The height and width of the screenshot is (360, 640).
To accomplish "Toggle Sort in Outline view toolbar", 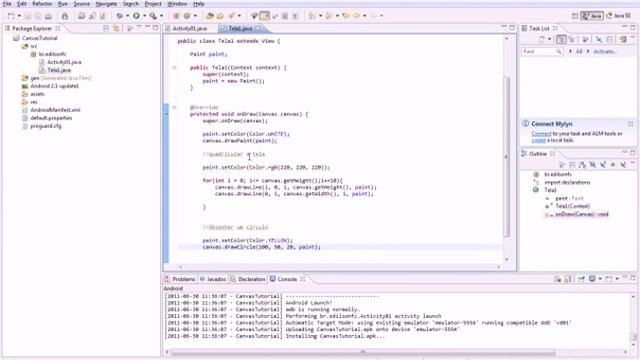I will click(x=582, y=164).
